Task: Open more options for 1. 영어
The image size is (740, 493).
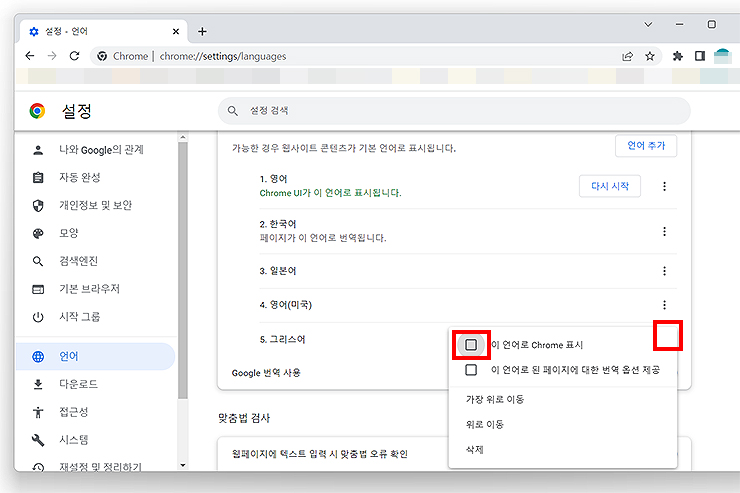Action: tap(664, 186)
